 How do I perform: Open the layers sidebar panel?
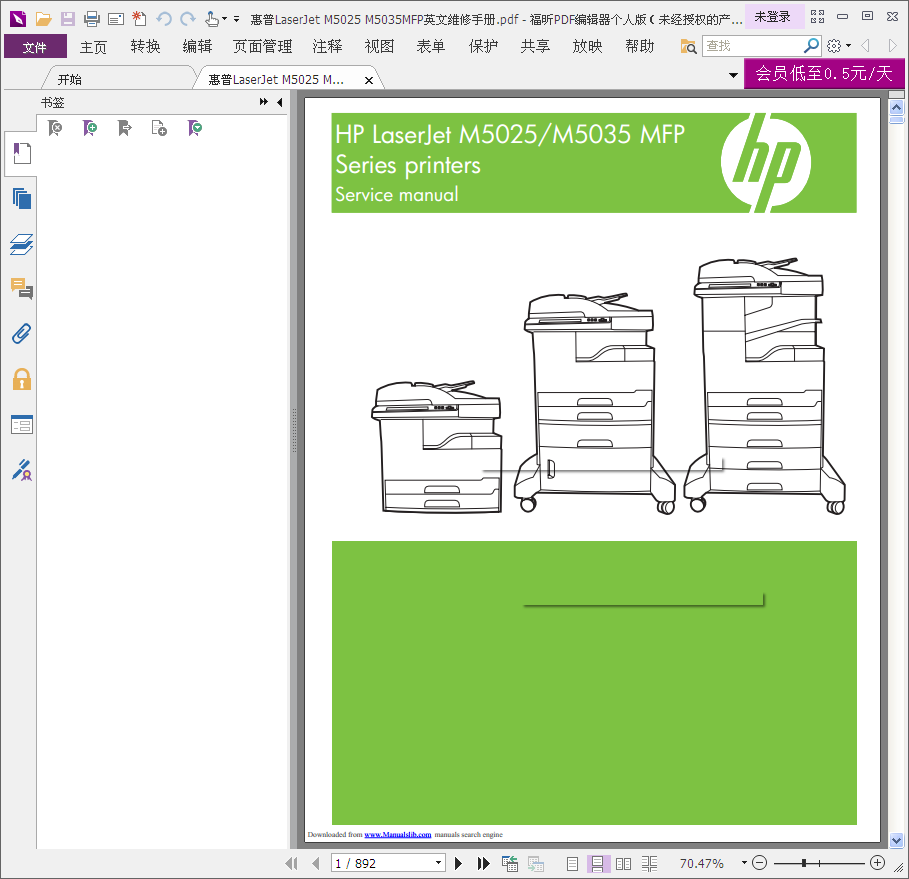tap(21, 244)
